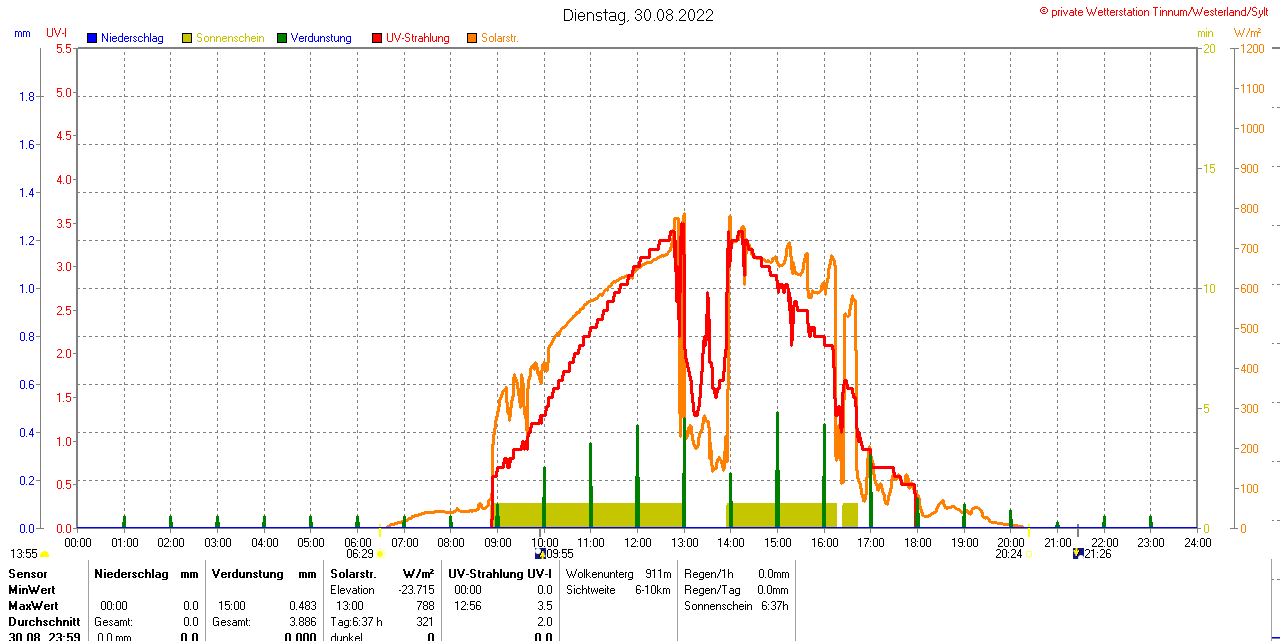Screen dimensions: 1280x641
Task: Click the orange Solarstr. legend swatch
Action: click(472, 38)
